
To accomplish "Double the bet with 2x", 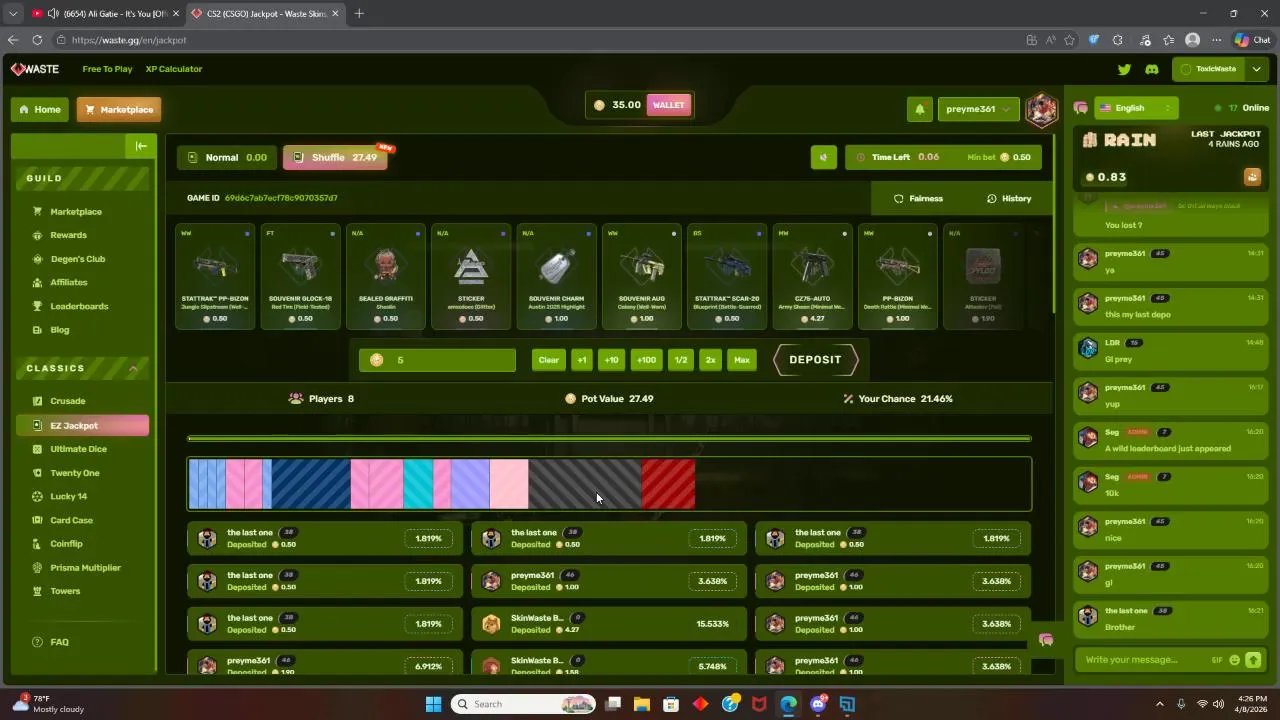I will click(x=710, y=360).
